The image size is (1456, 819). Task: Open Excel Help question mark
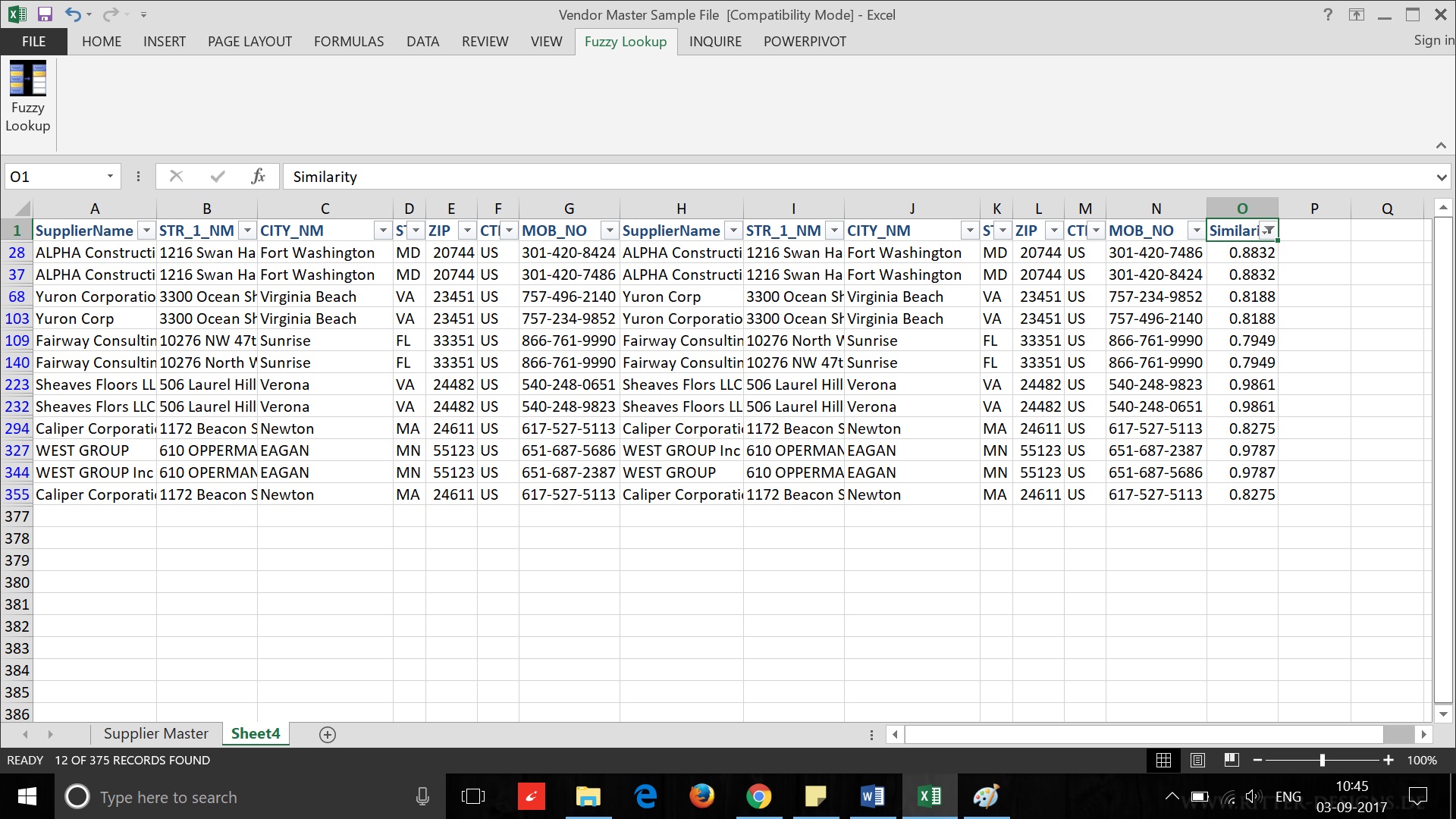(x=1328, y=14)
